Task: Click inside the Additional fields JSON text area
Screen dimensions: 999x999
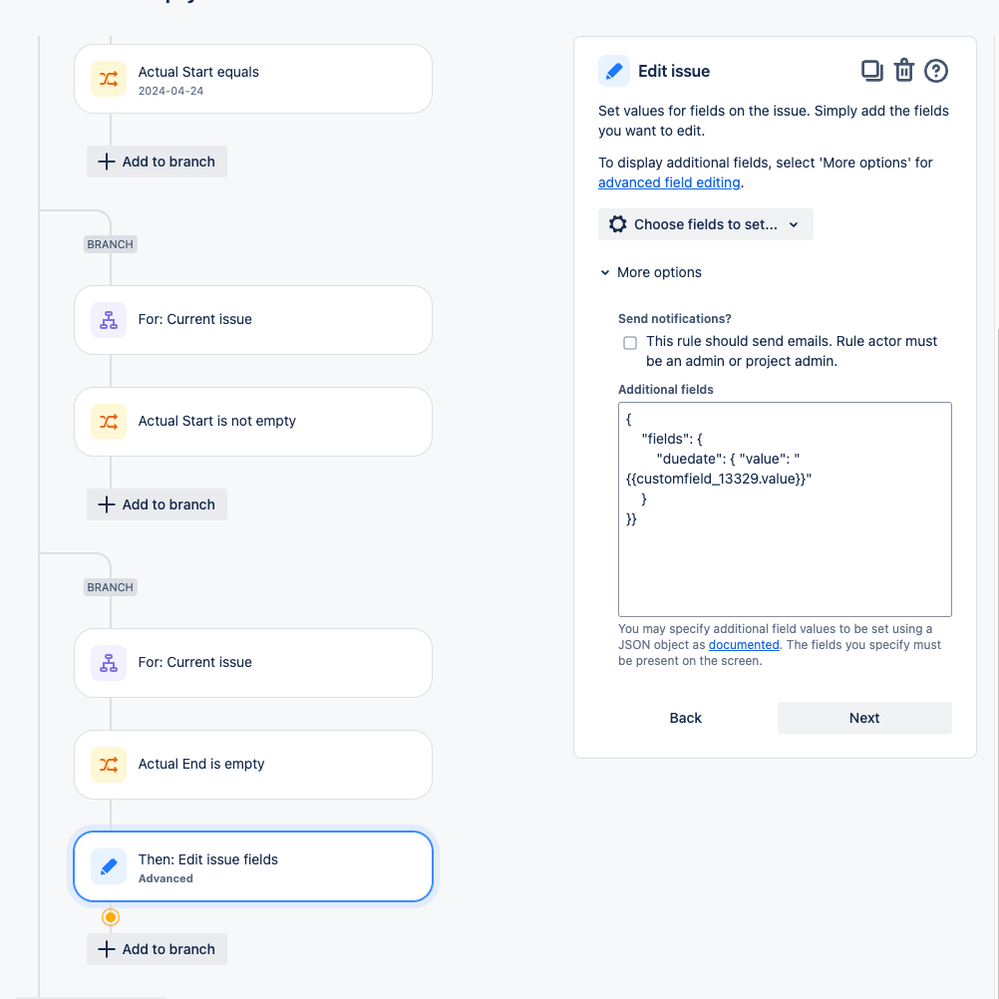Action: point(784,509)
